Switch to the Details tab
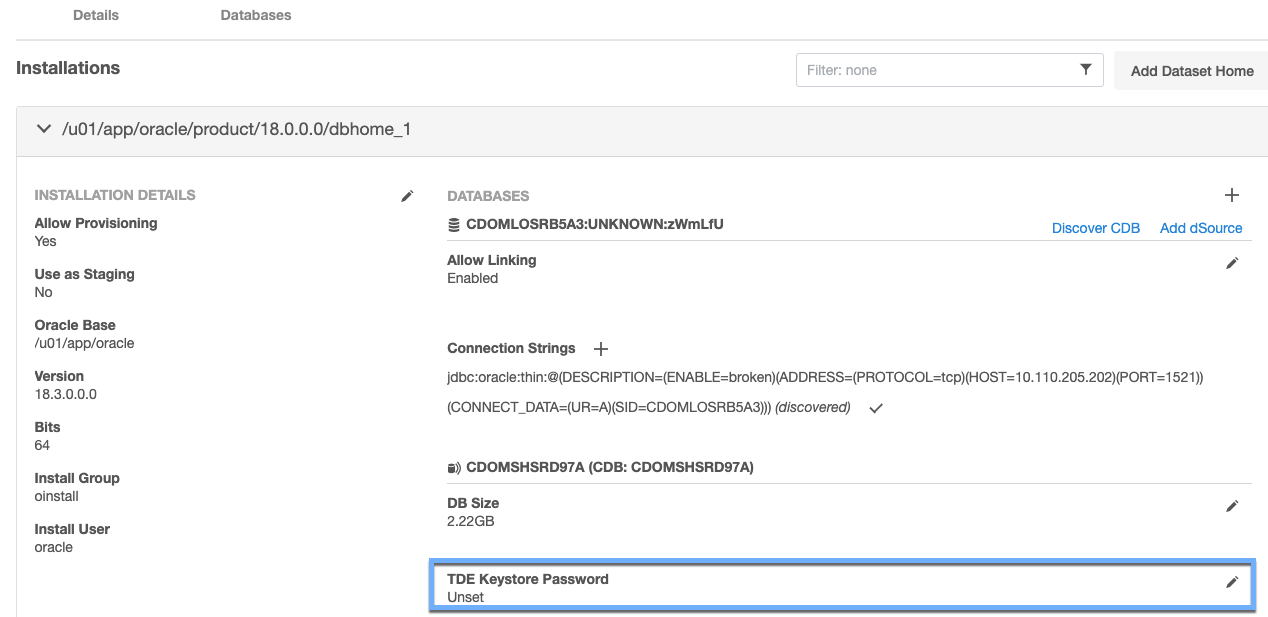 (x=96, y=15)
